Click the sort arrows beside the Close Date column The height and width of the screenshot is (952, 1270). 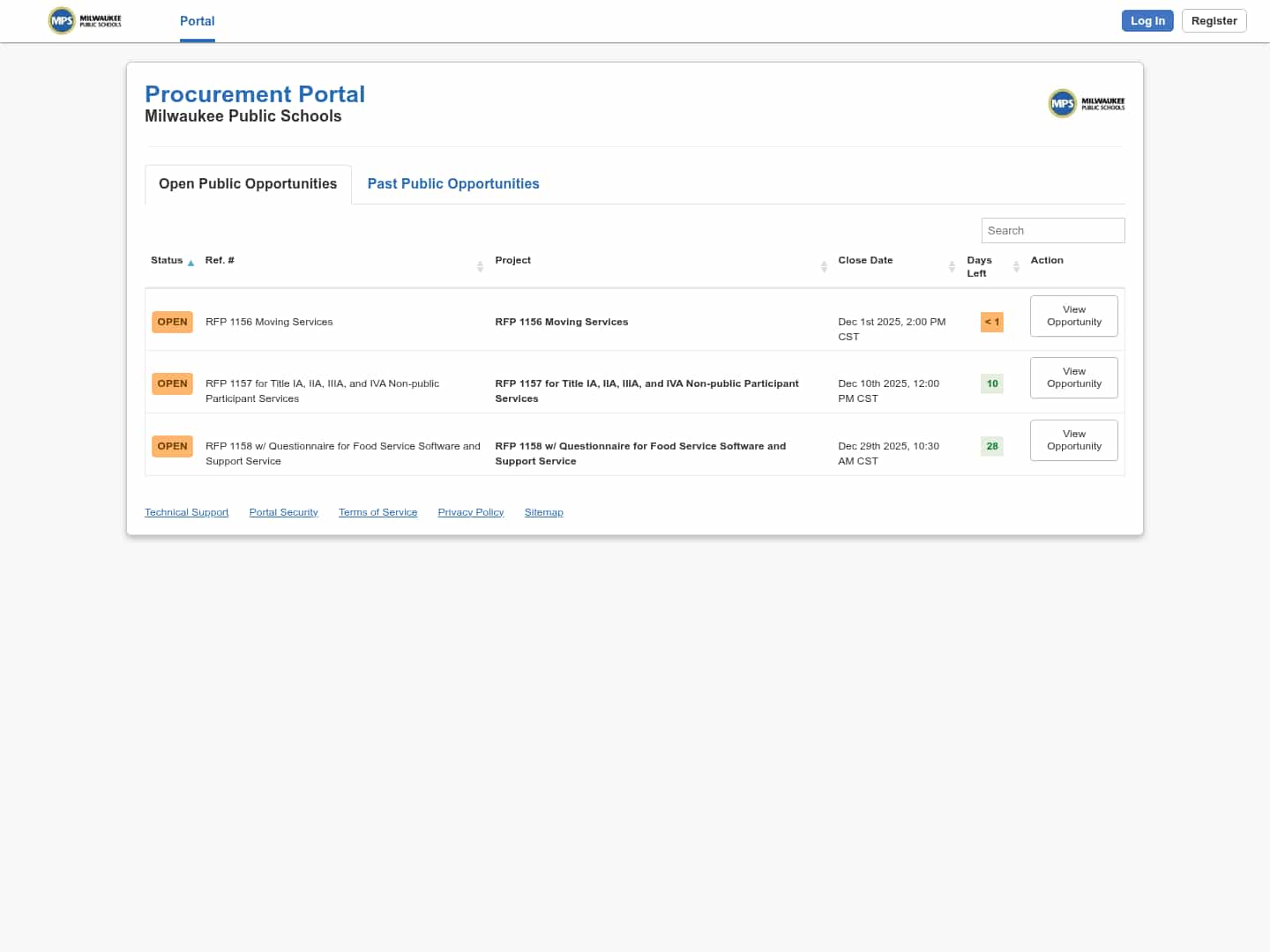pos(952,266)
